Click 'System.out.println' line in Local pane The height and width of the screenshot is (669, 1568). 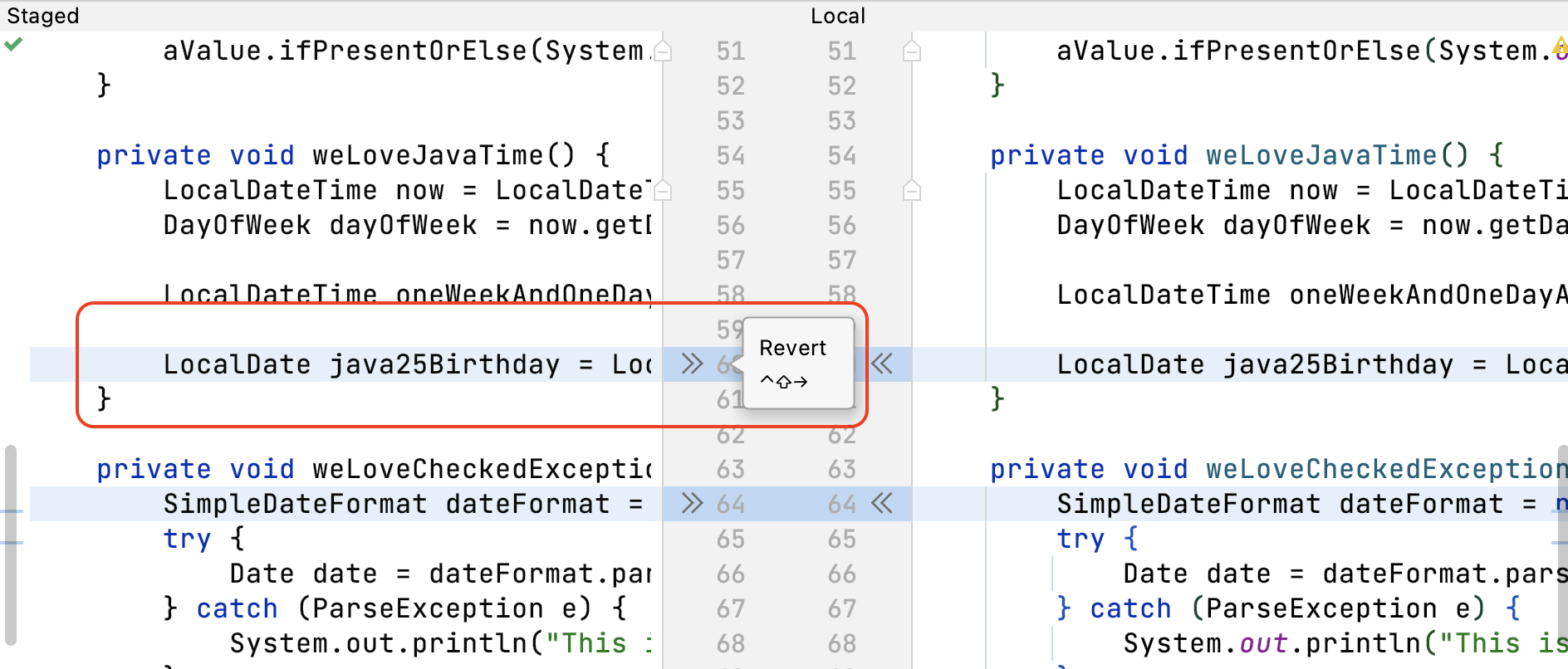point(1345,643)
